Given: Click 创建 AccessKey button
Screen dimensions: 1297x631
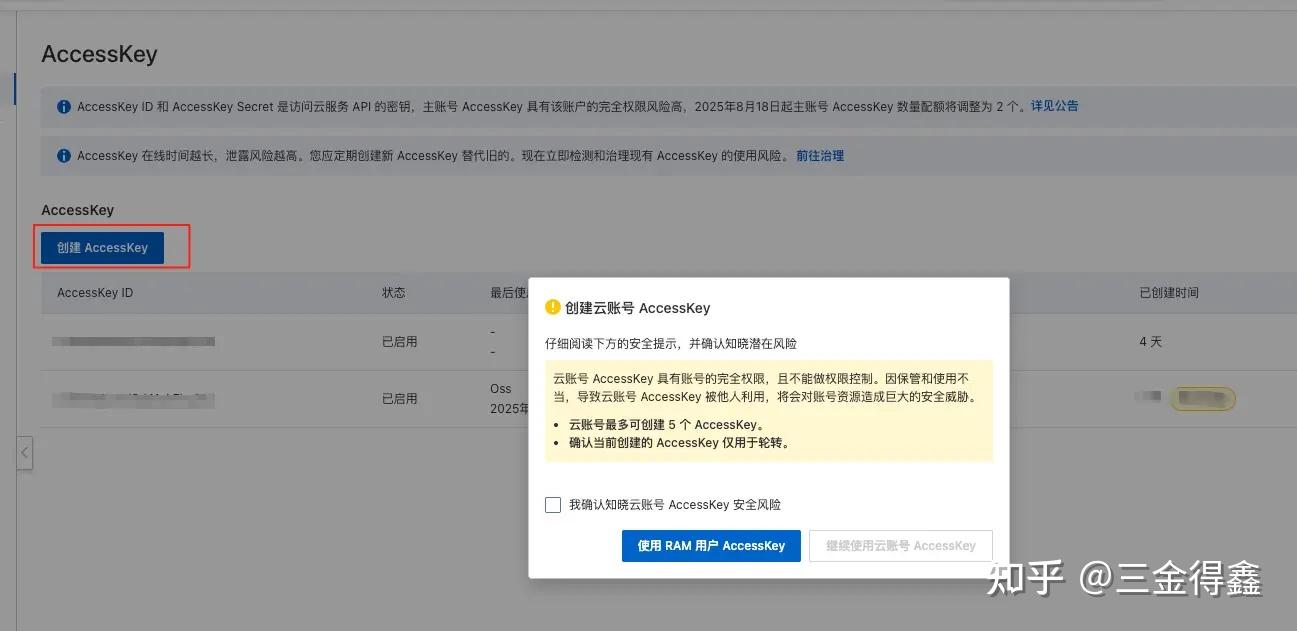Looking at the screenshot, I should tap(103, 246).
